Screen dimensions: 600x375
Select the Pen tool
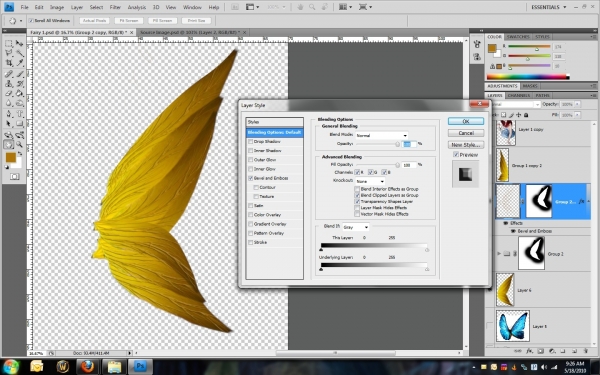click(8, 114)
